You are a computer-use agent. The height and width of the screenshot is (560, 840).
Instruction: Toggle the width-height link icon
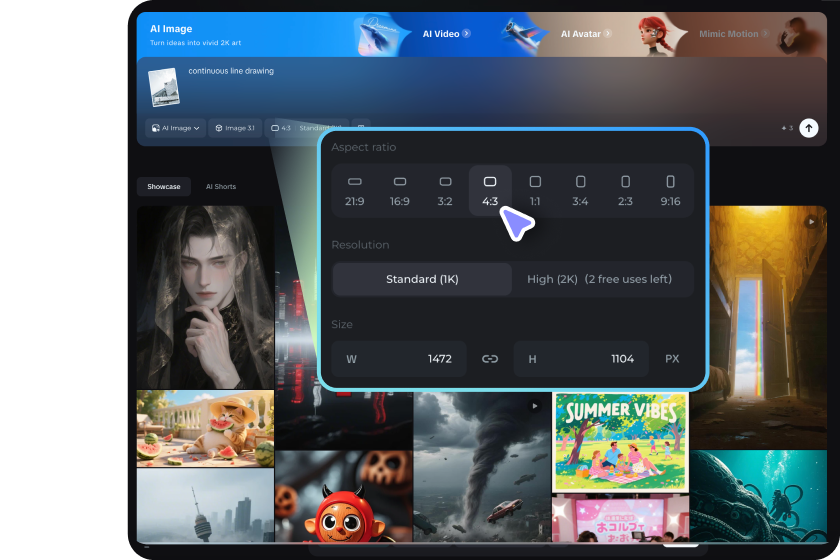click(x=490, y=359)
